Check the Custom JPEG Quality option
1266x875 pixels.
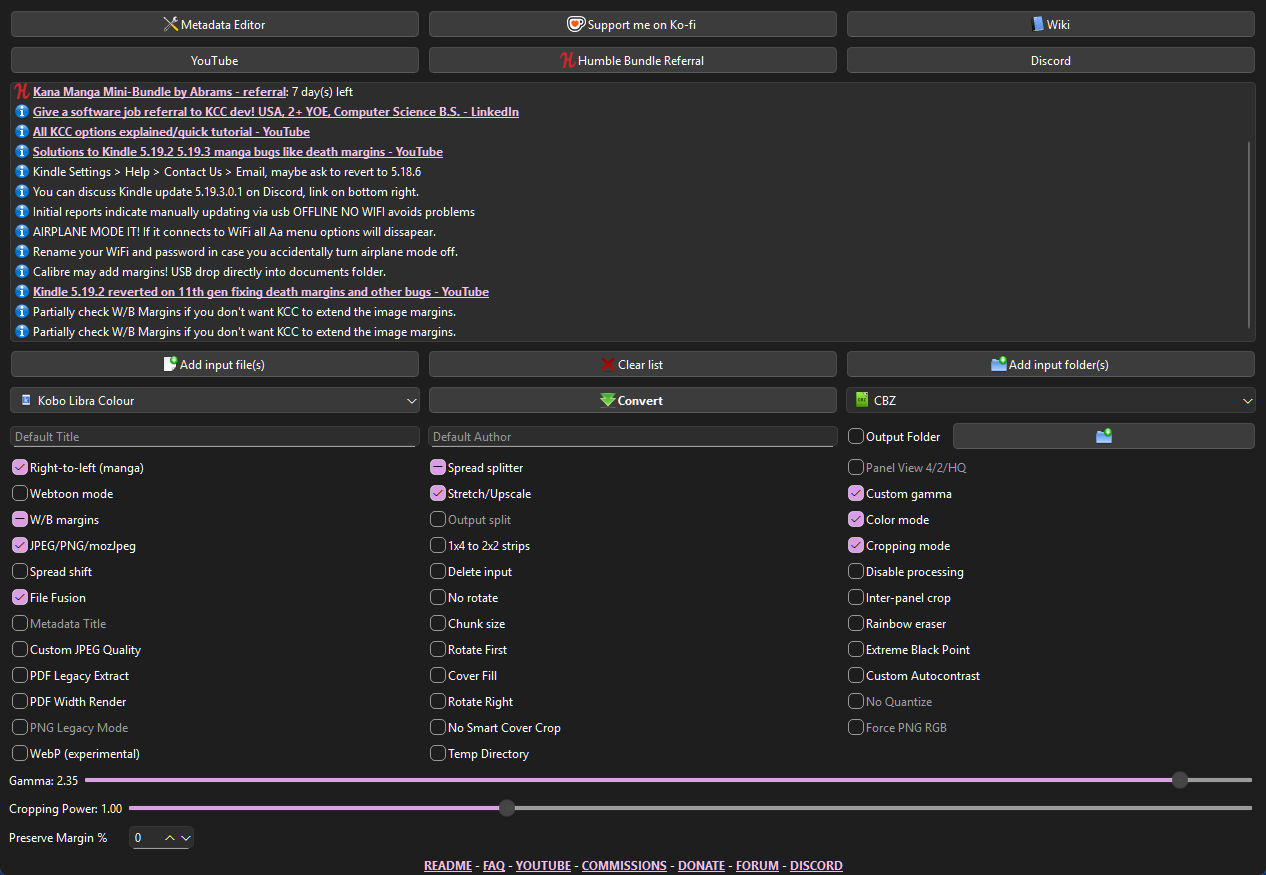click(x=20, y=649)
